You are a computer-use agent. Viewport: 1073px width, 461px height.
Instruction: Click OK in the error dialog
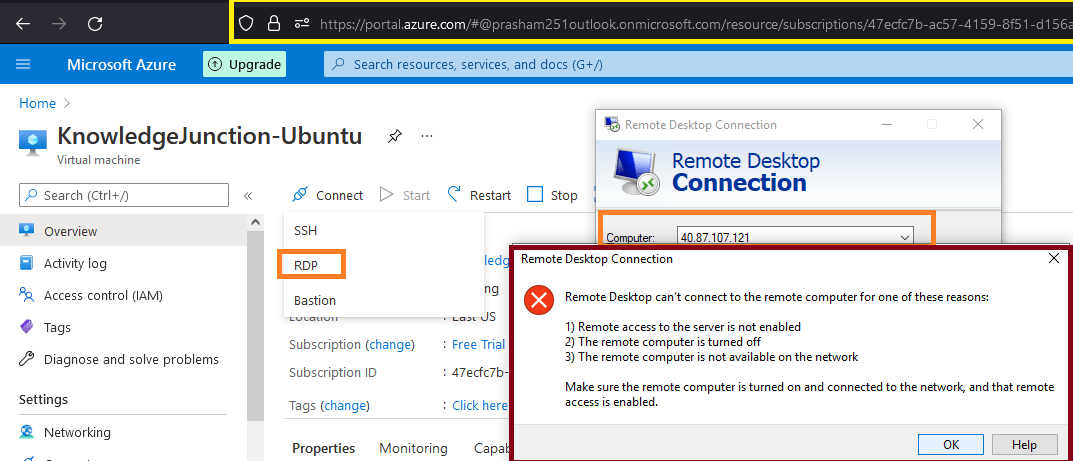[x=951, y=445]
